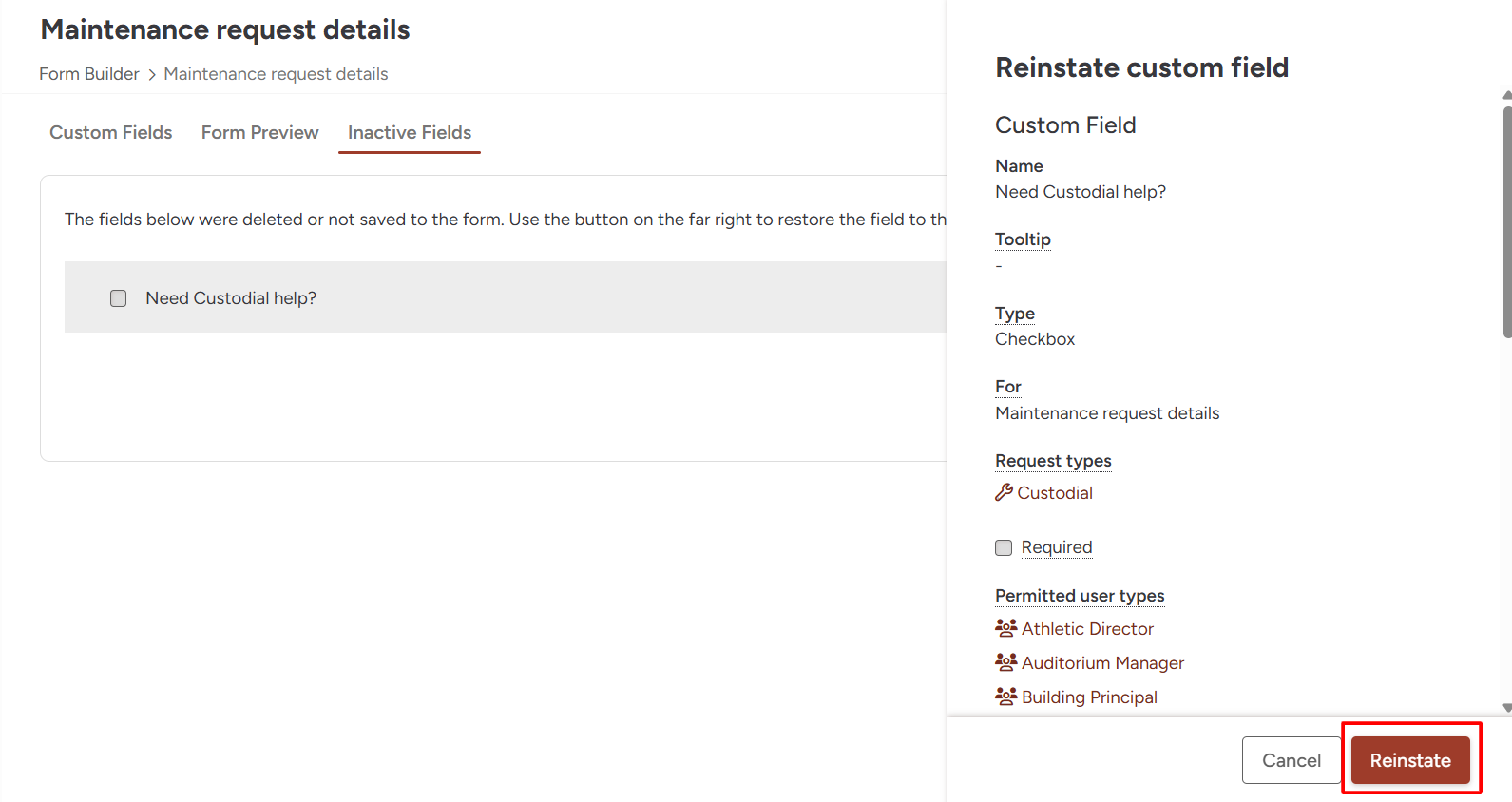Click the Auditorium Manager user type
This screenshot has width=1512, height=802.
(x=1103, y=662)
